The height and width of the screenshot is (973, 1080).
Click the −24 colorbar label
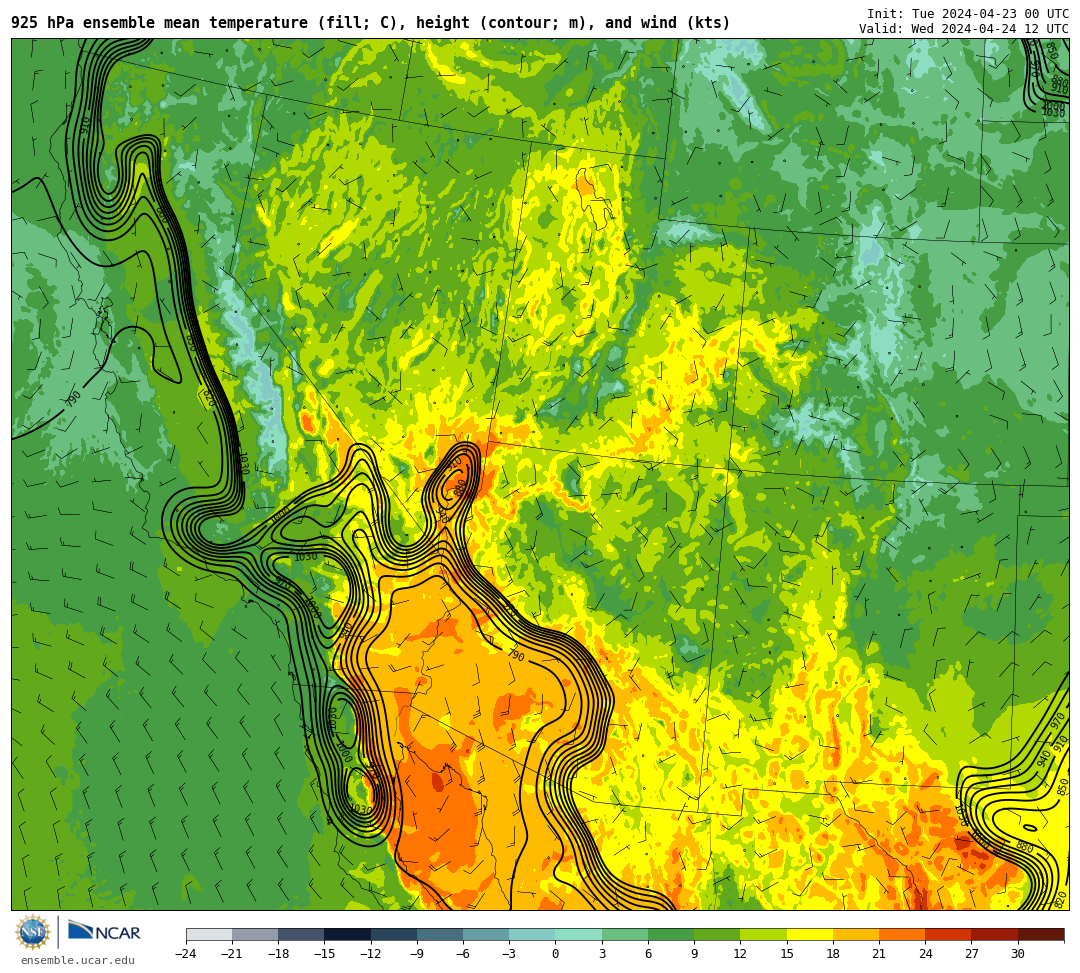186,954
